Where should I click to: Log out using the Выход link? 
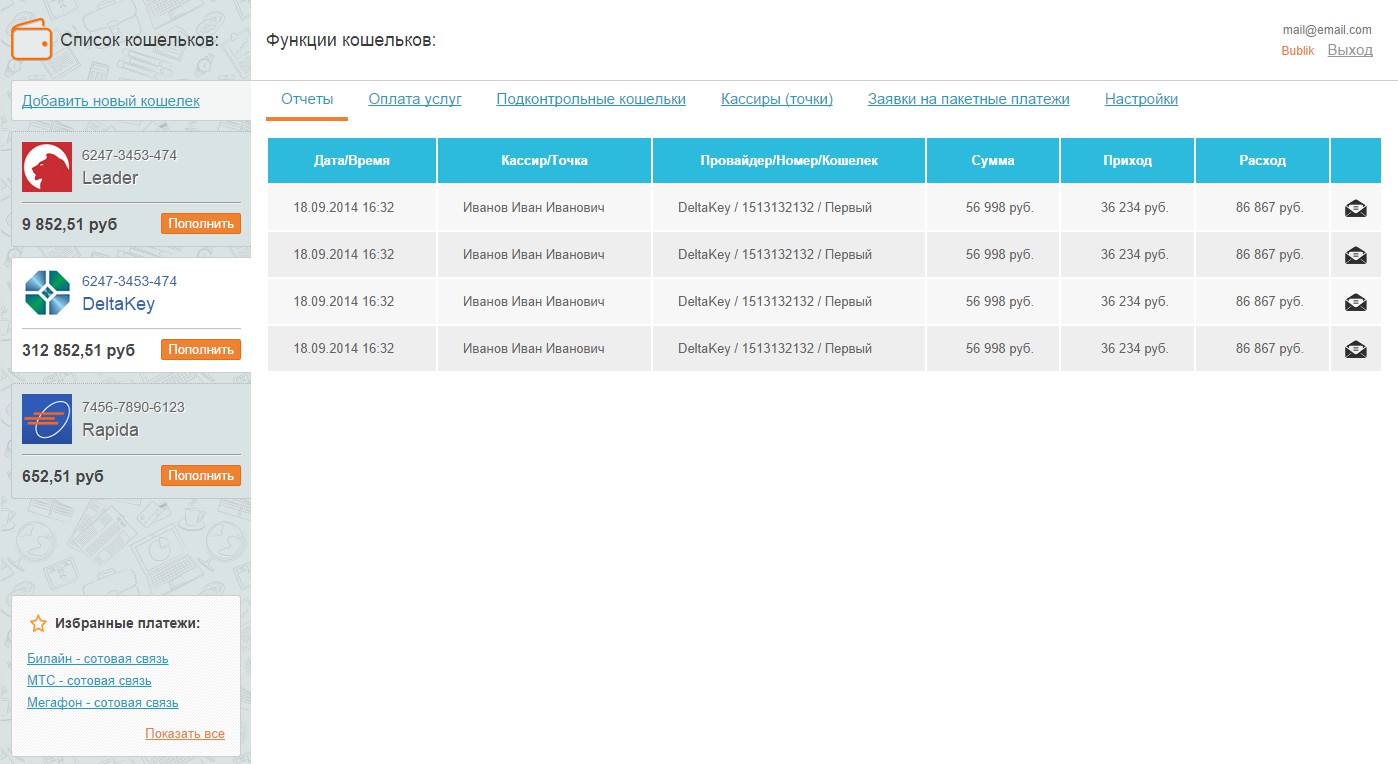[x=1350, y=50]
